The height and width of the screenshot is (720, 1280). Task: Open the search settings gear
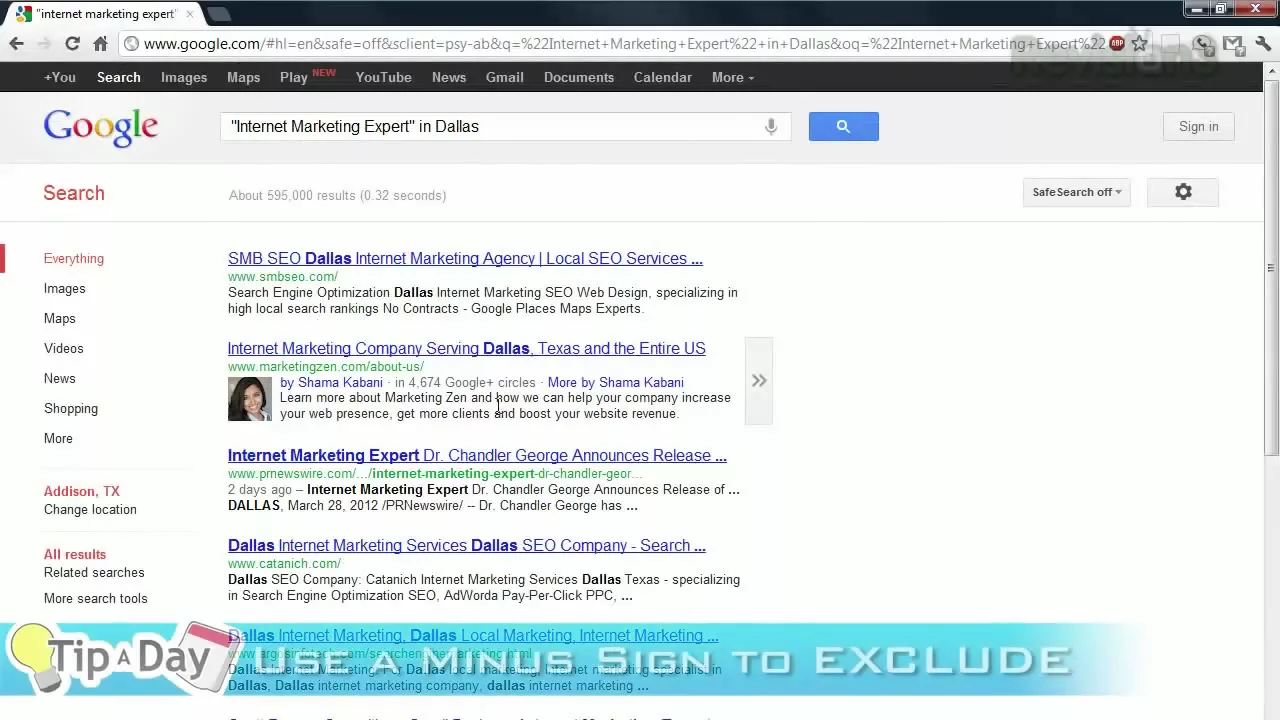[1183, 192]
